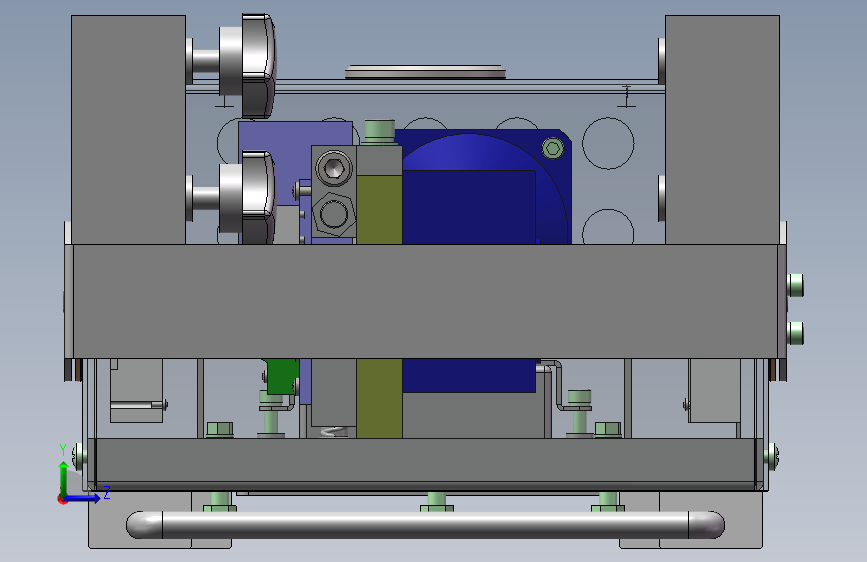
Task: Pick the upper green screw on the right side
Action: (795, 285)
